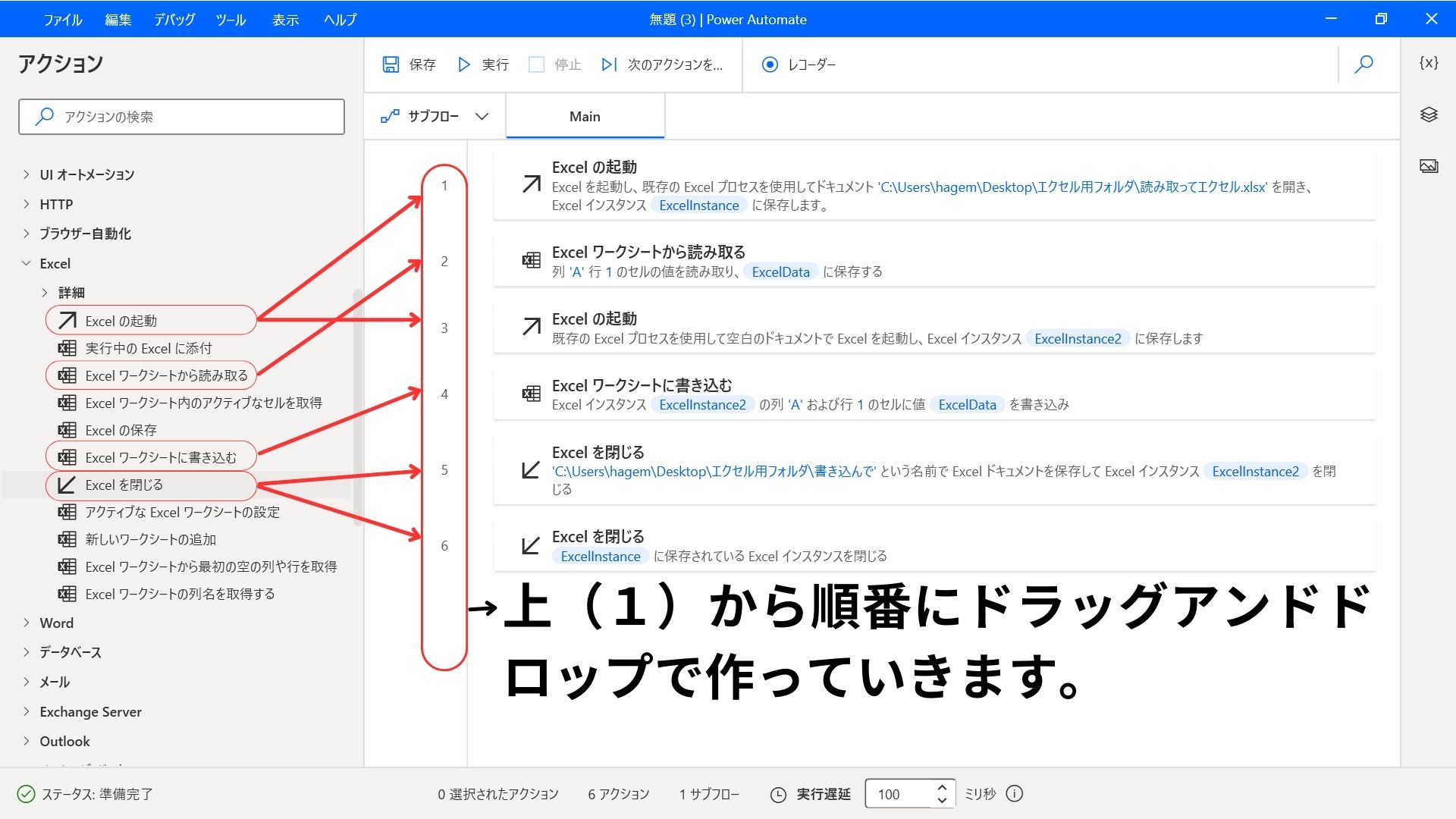The width and height of the screenshot is (1456, 819).
Task: Click the ExcelInstance2 variable in step 3
Action: click(x=1078, y=338)
